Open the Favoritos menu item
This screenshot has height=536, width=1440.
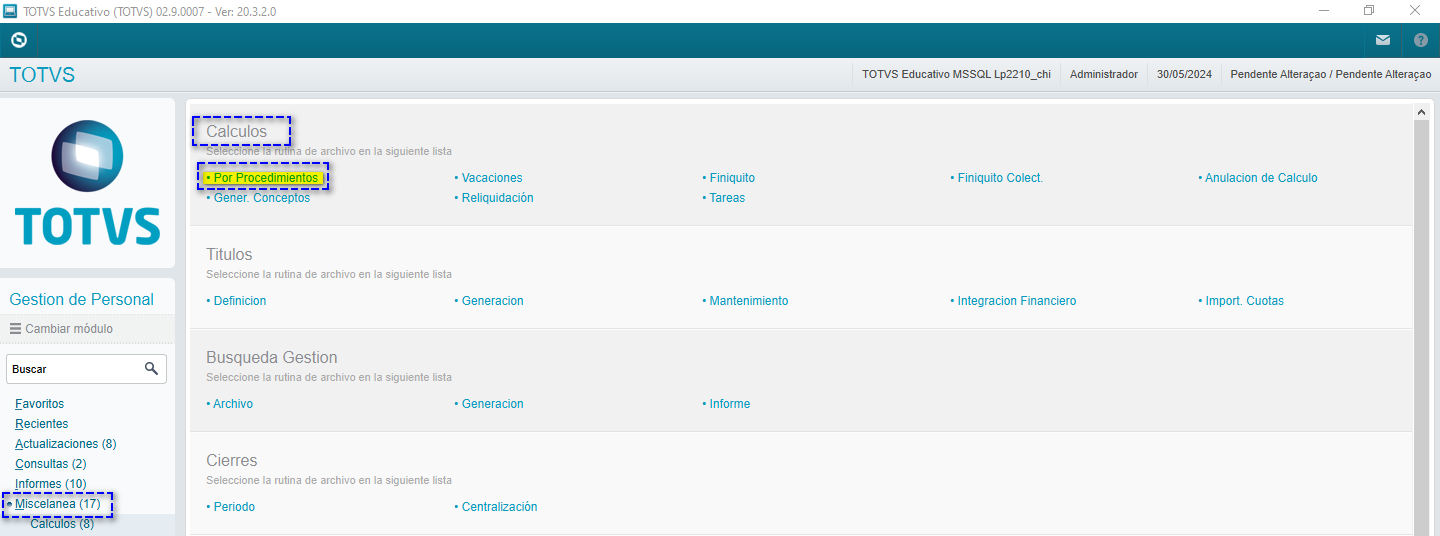point(39,404)
